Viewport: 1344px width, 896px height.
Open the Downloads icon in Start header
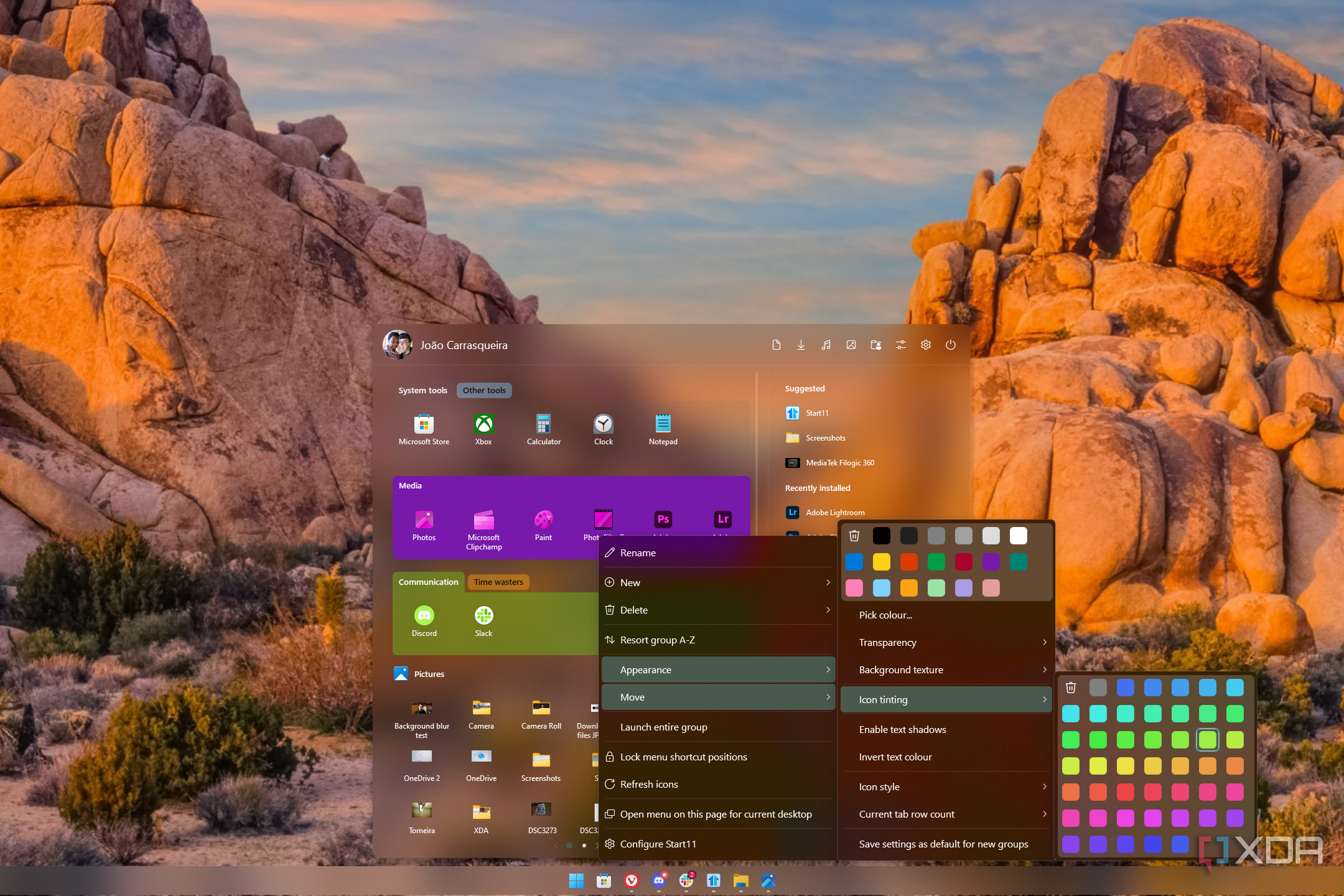[x=801, y=345]
